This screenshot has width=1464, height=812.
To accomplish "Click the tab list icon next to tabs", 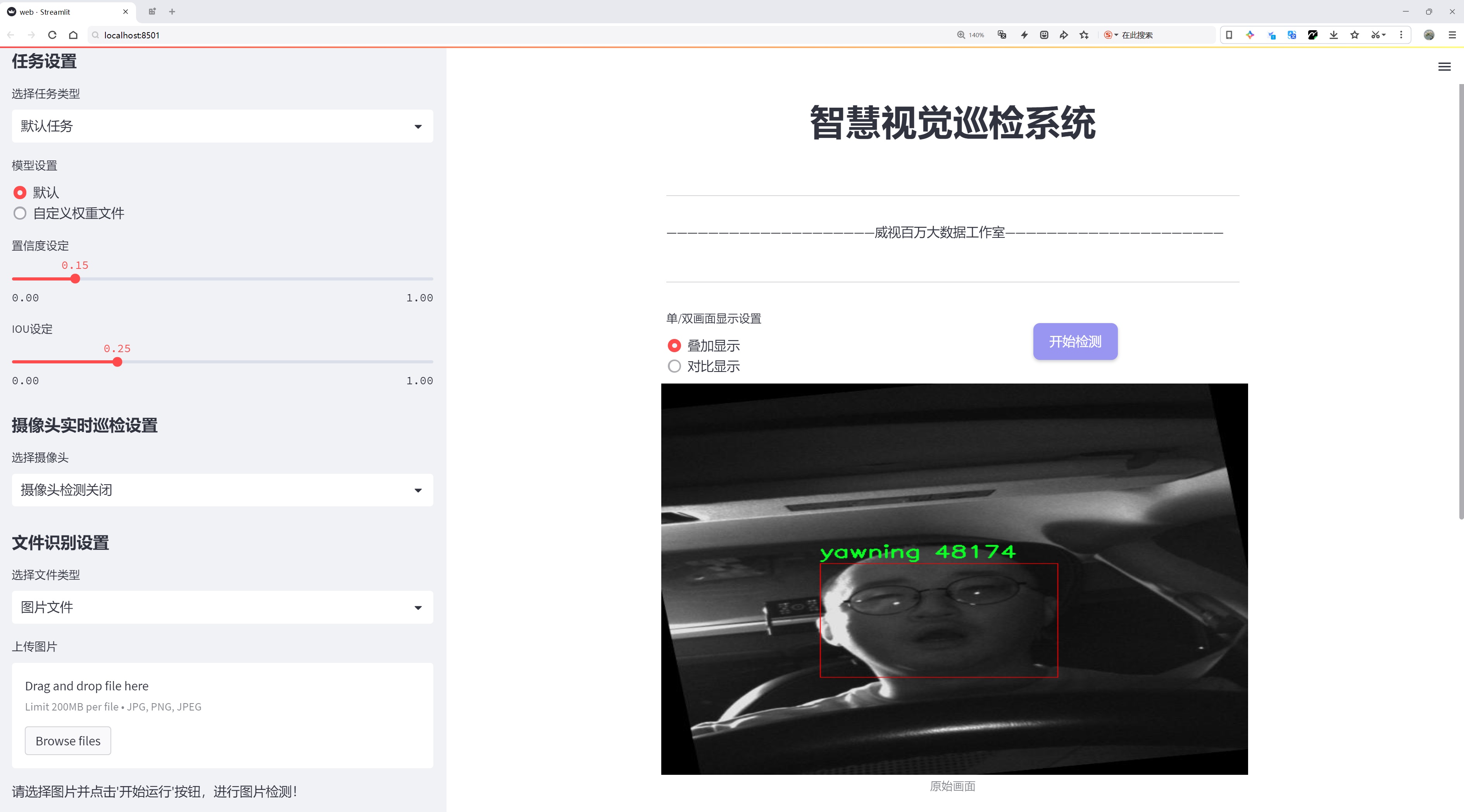I will tap(152, 11).
